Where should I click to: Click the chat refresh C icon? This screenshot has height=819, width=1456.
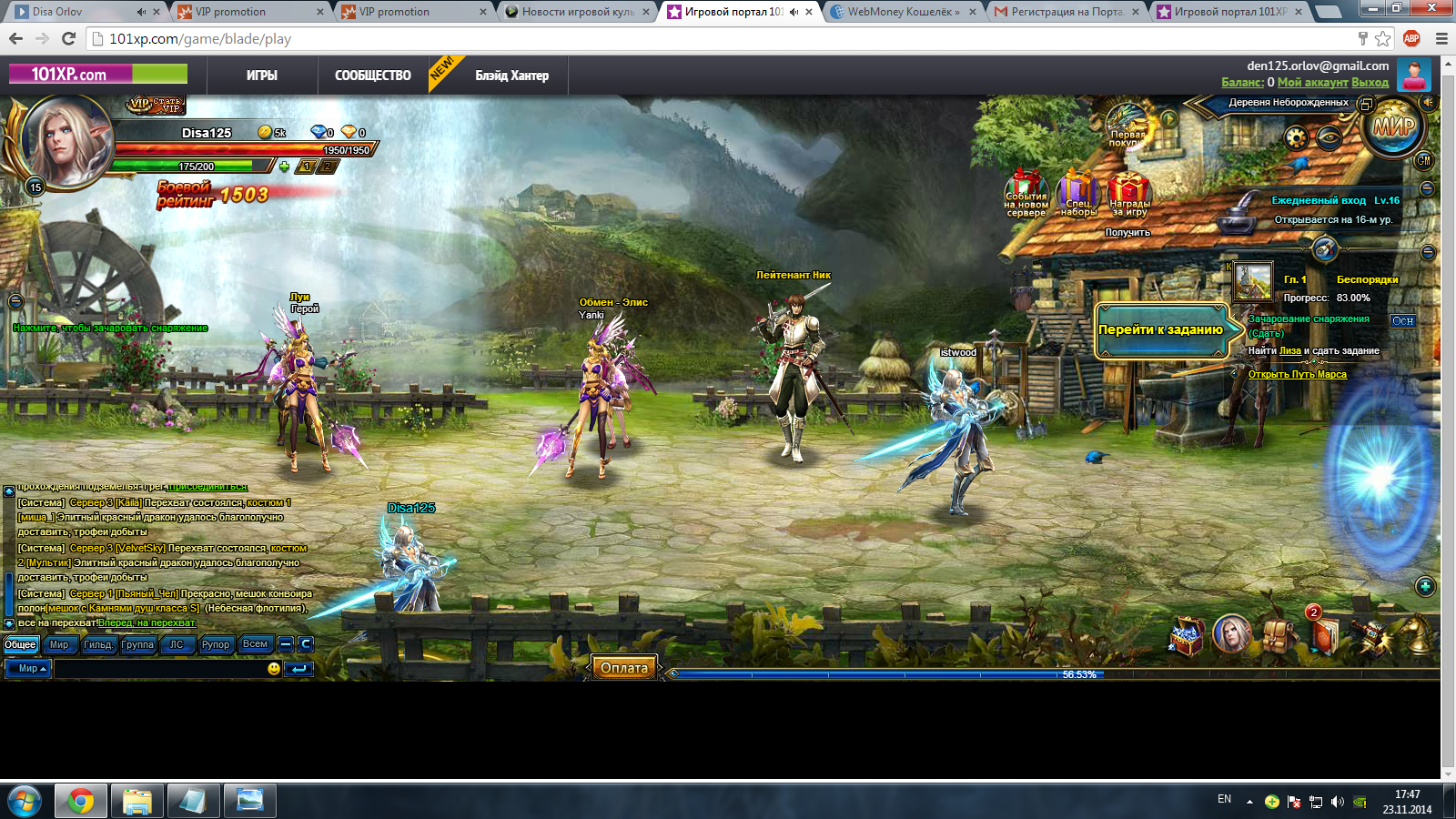306,644
